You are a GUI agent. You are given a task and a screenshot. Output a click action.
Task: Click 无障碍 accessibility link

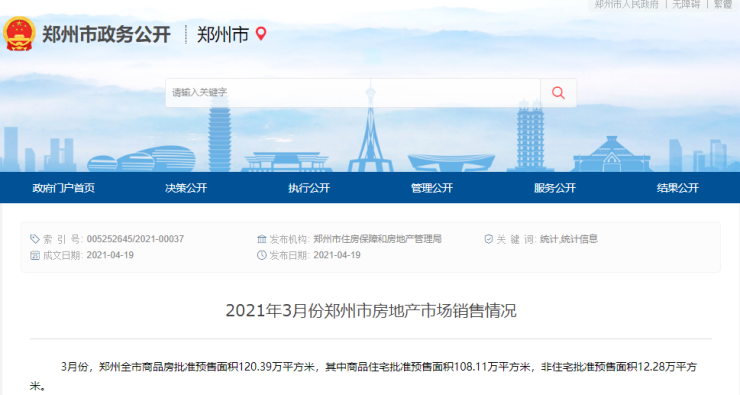click(x=686, y=4)
